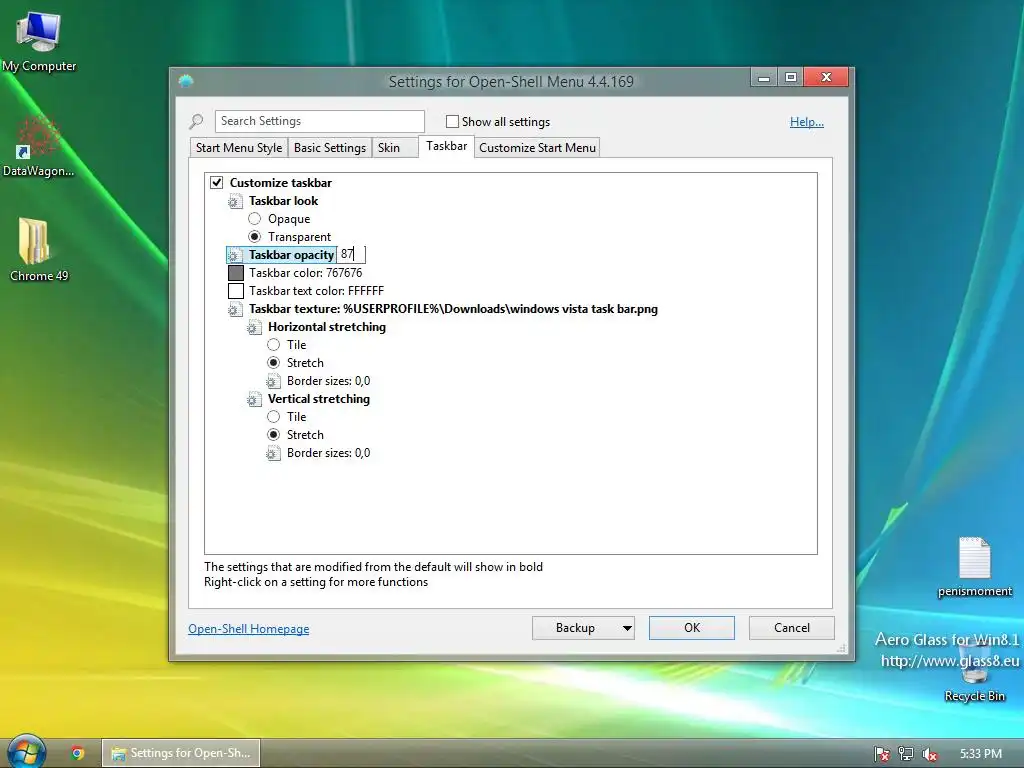Click the Backup button
Viewport: 1024px width, 768px height.
click(575, 628)
